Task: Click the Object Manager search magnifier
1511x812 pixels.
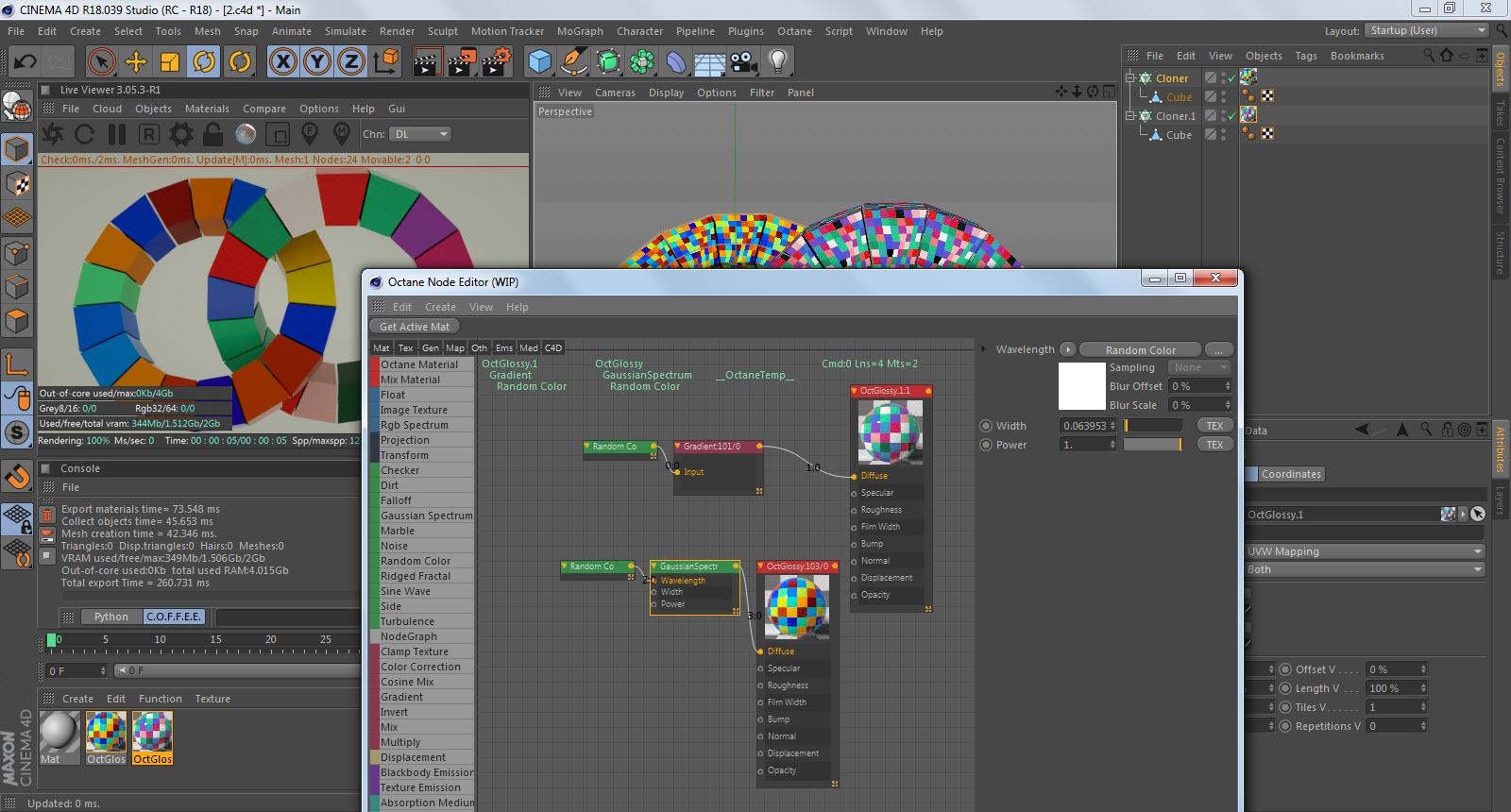Action: 1429,56
